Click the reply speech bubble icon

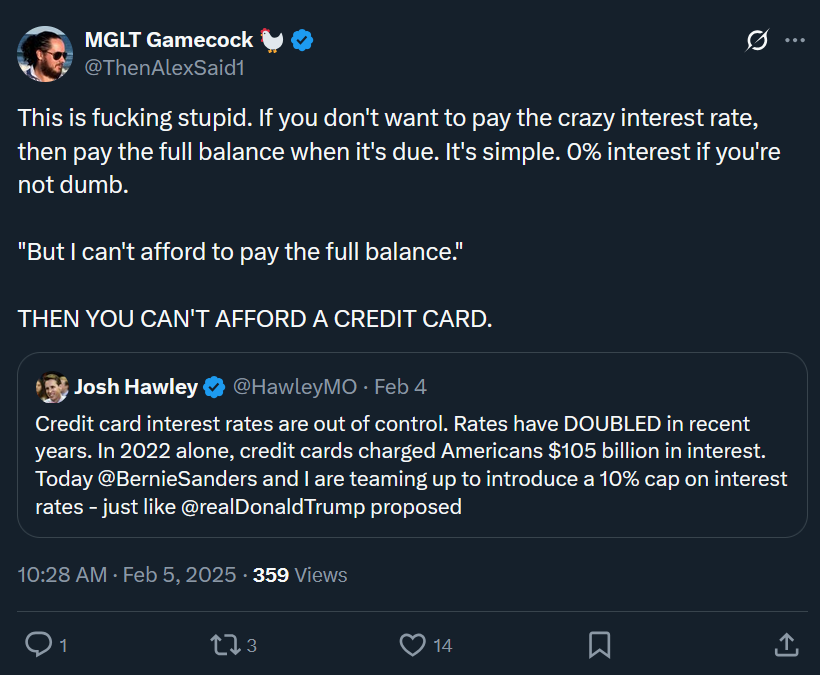39,644
